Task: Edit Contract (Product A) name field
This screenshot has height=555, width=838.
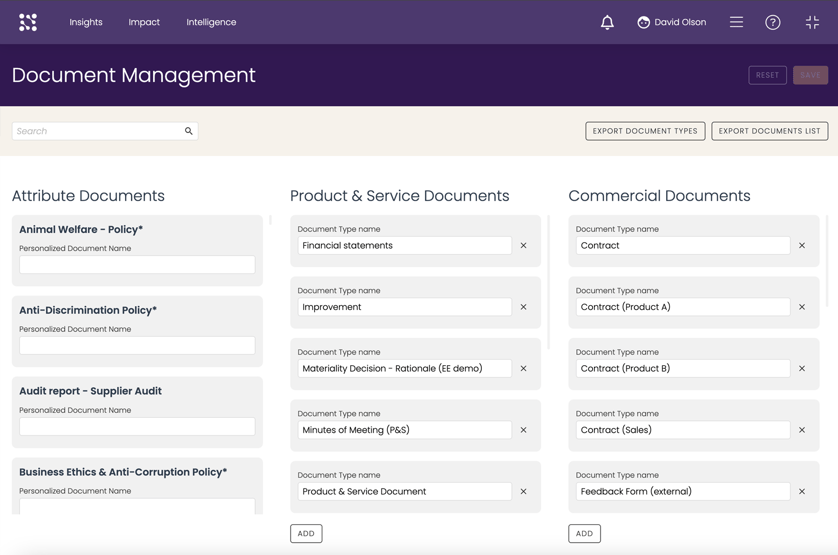Action: (x=683, y=307)
